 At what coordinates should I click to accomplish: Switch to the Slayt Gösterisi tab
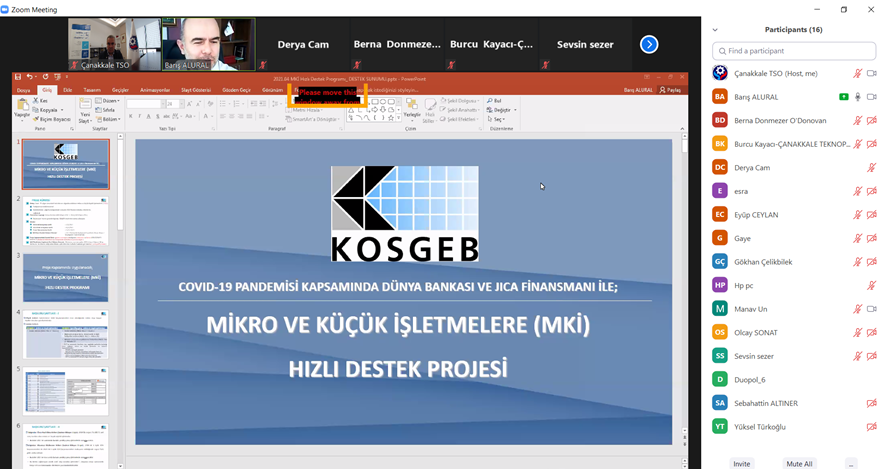(196, 90)
